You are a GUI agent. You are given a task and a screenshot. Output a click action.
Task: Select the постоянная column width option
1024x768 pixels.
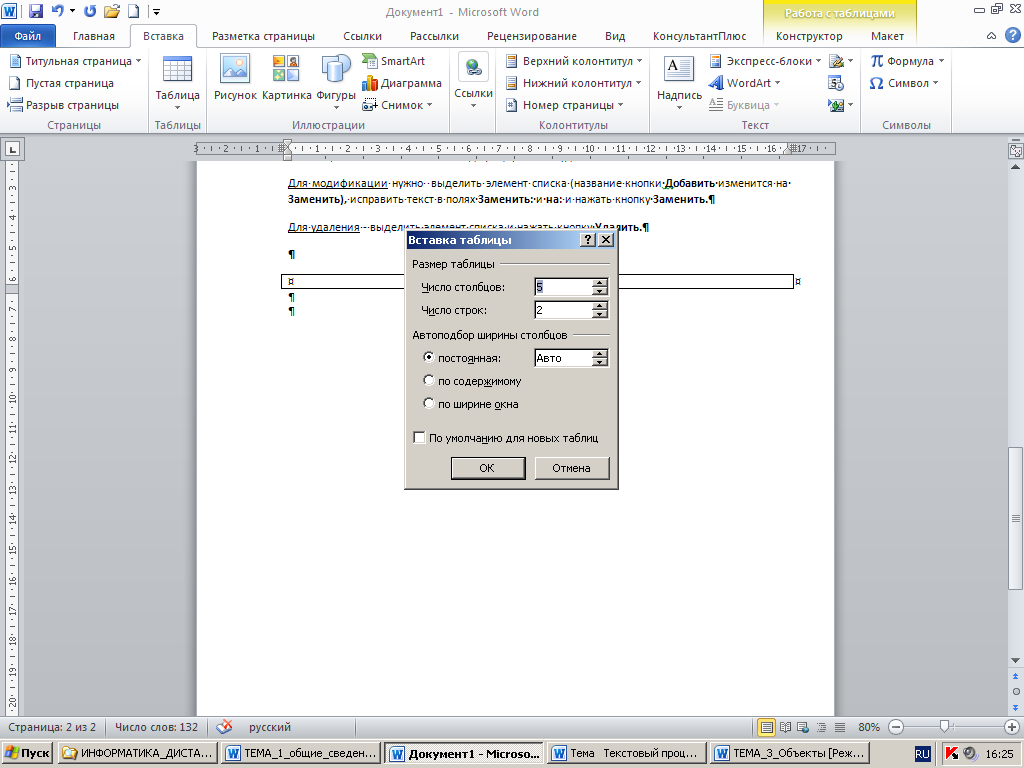click(x=462, y=358)
